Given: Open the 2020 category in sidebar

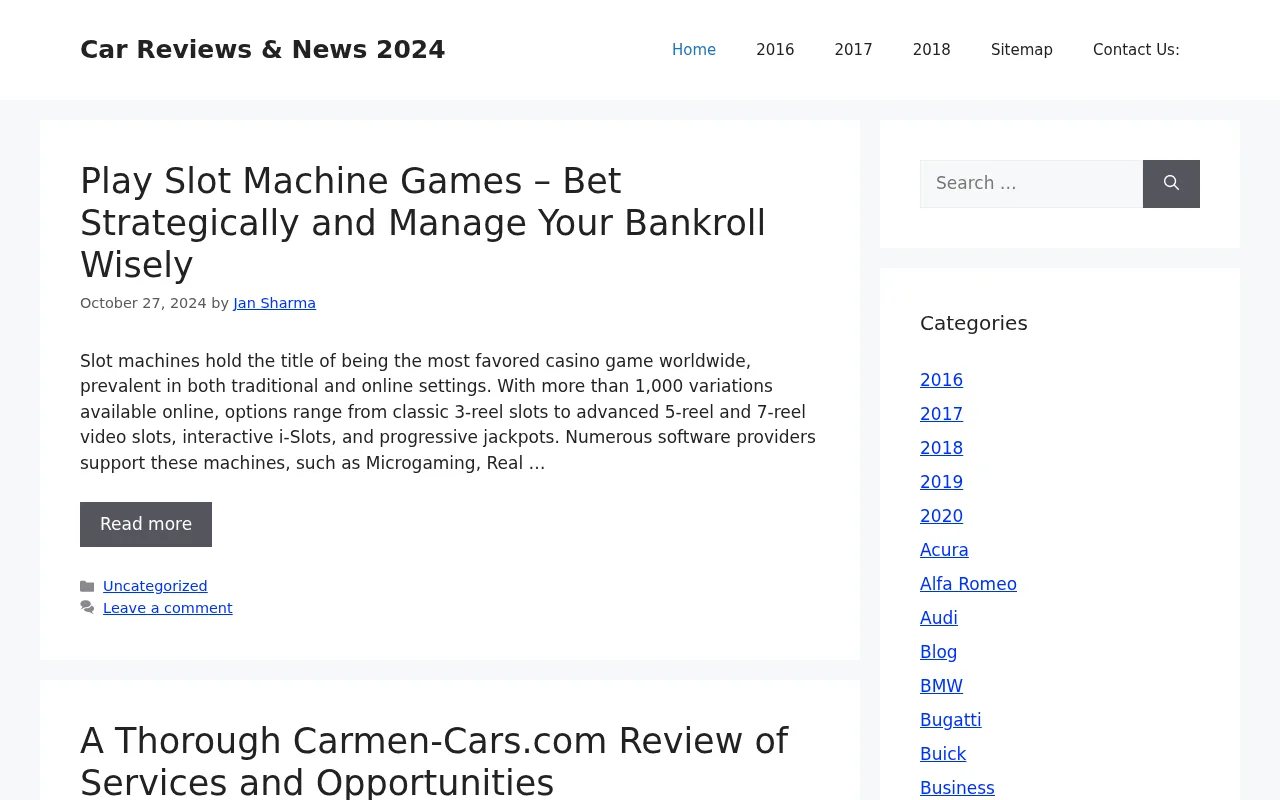Looking at the screenshot, I should [x=941, y=516].
